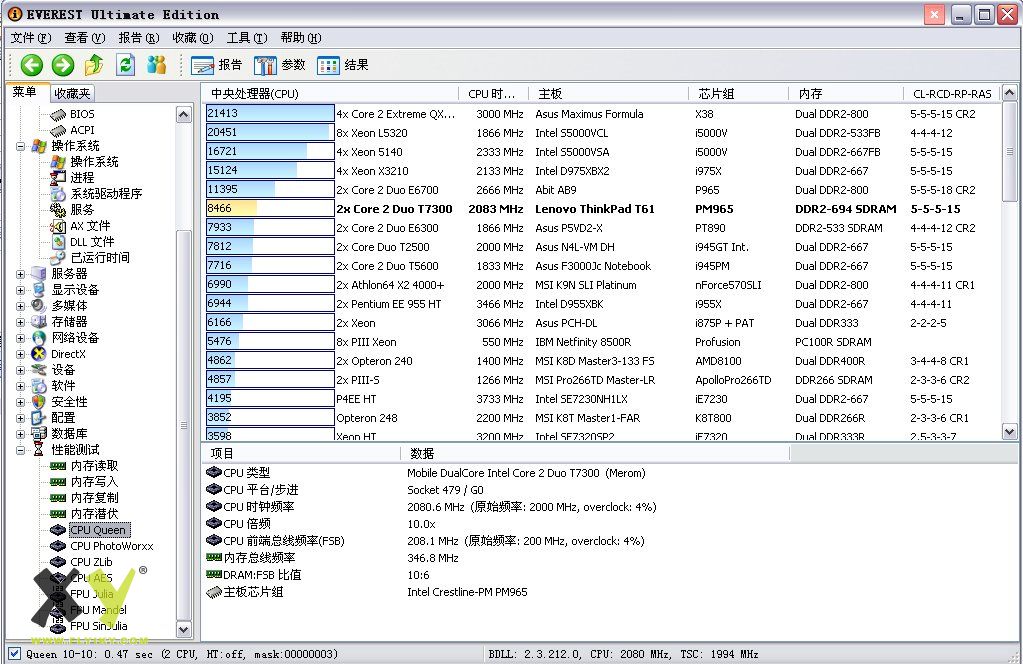Click the 报告 report toolbar button
This screenshot has width=1023, height=664.
click(x=217, y=65)
